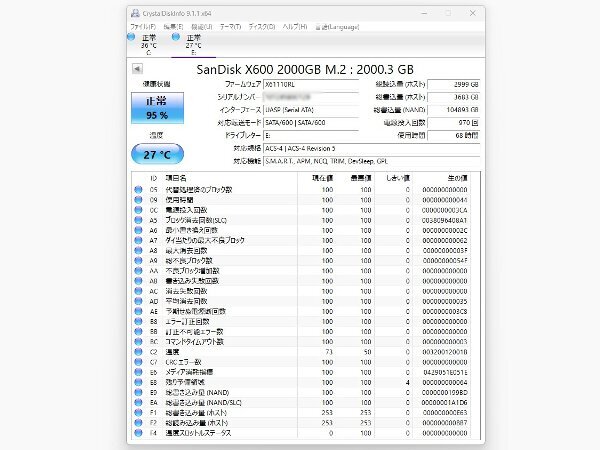Click status icon of row AA 不良ブロック増加数
Screen dimensions: 600x450
tap(138, 271)
